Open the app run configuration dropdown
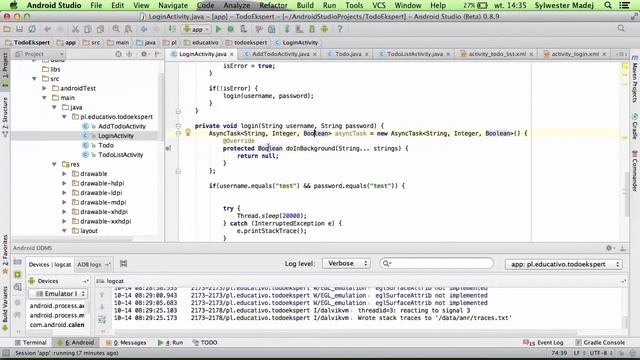Screen dimensions: 640x360 (x=197, y=29)
